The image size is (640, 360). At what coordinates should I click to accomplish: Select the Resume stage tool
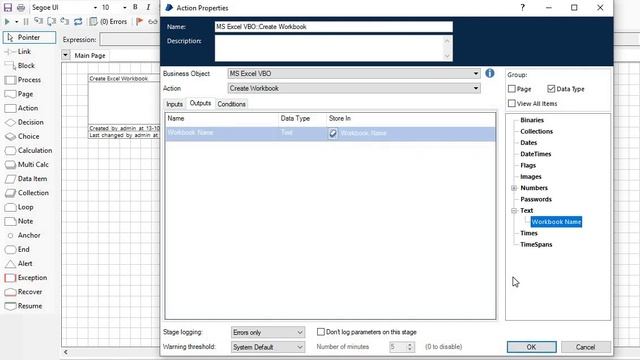tap(24, 306)
